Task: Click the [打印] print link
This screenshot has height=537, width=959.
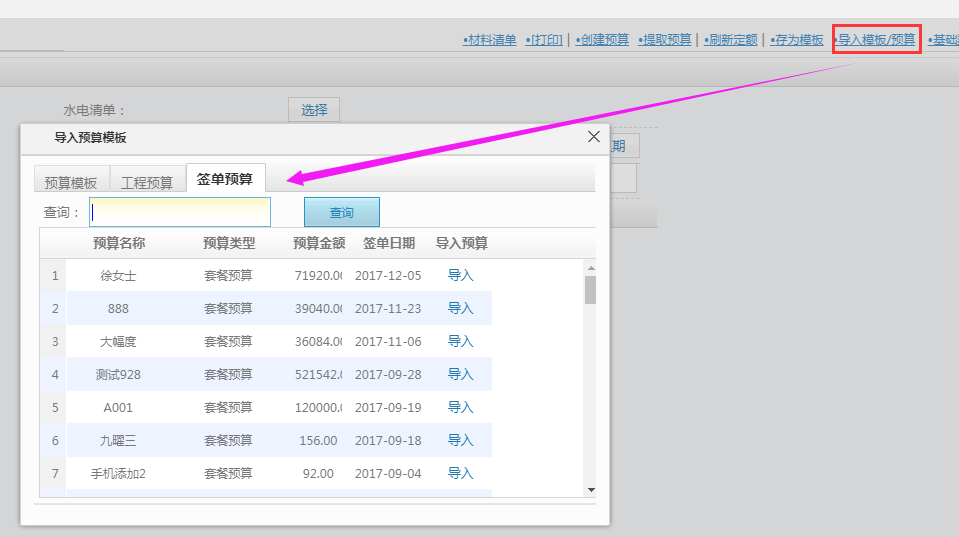Action: coord(544,40)
